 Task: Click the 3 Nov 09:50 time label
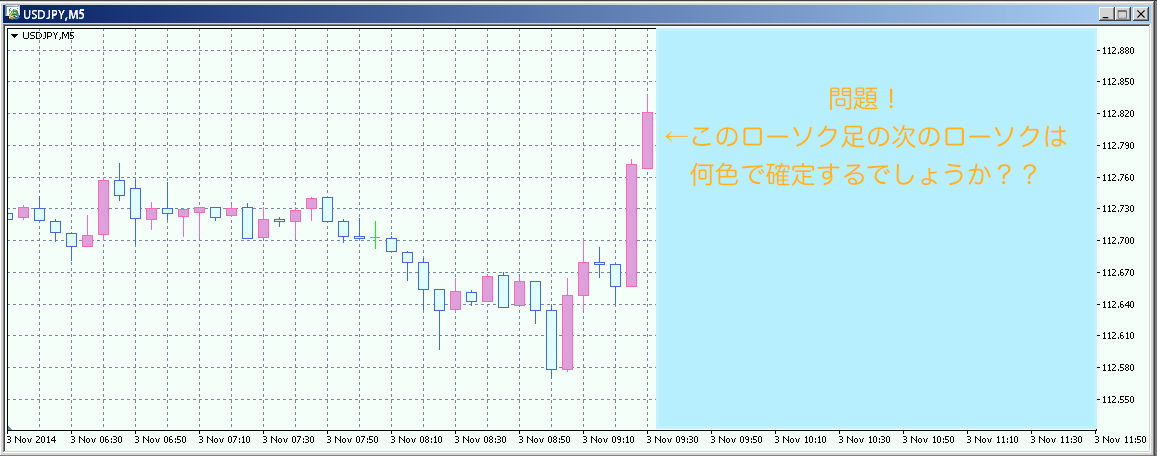point(738,439)
